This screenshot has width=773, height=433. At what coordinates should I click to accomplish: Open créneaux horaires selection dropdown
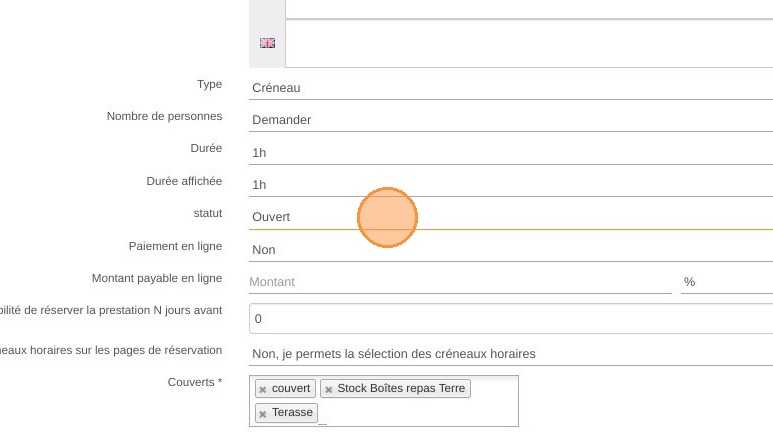click(x=511, y=354)
